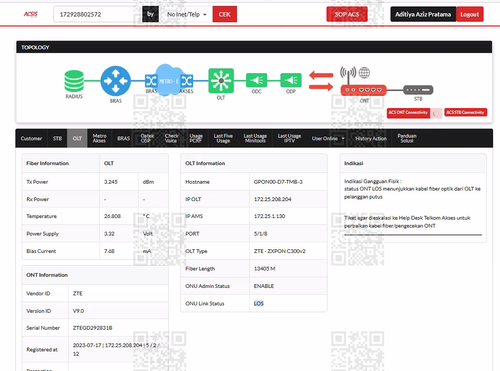The width and height of the screenshot is (500, 371).
Task: Click the ONU Admin Status value ENABLE
Action: click(264, 286)
